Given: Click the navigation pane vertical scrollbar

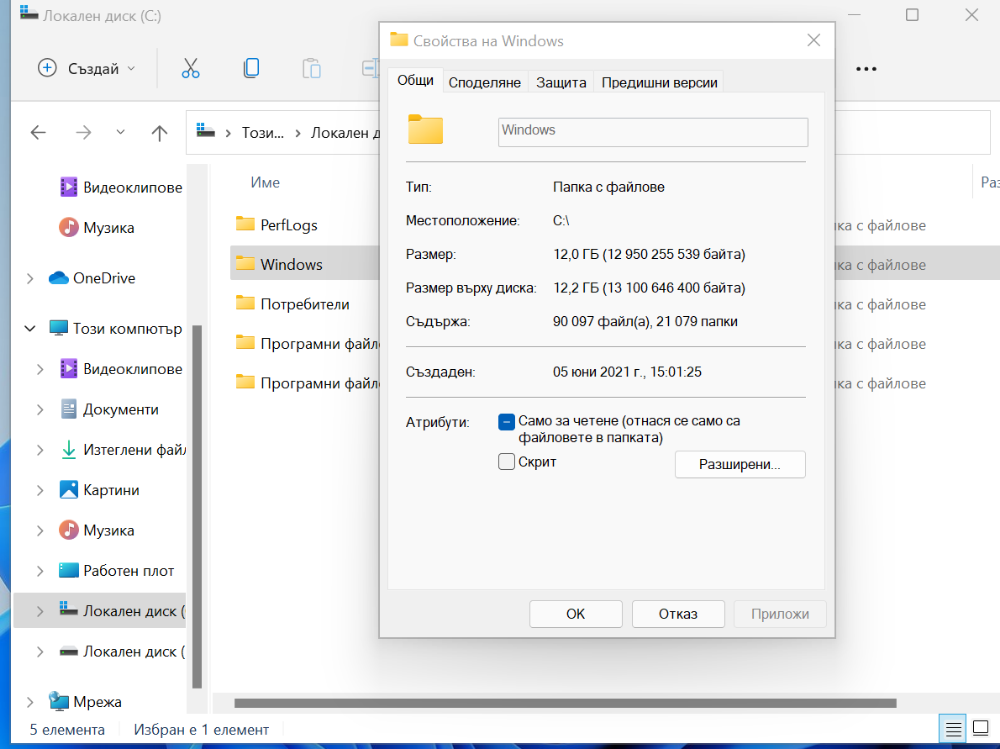Looking at the screenshot, I should point(197,507).
